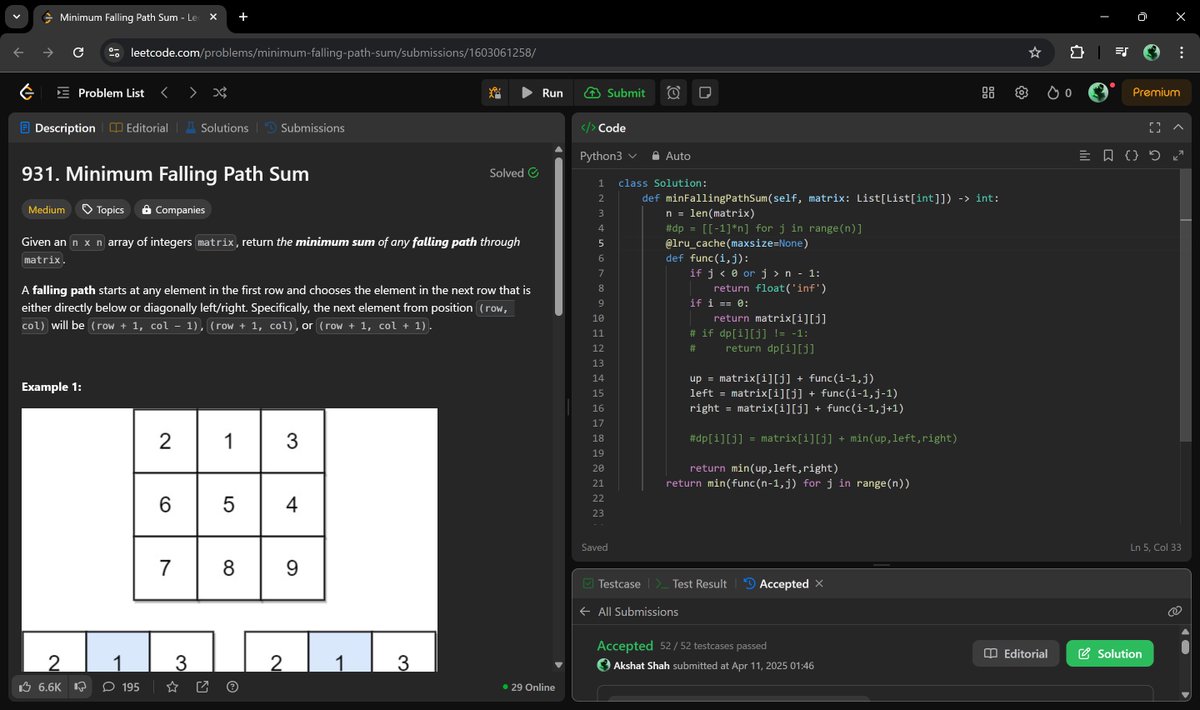Open browser media control icon
Image resolution: width=1200 pixels, height=710 pixels.
[x=1121, y=52]
